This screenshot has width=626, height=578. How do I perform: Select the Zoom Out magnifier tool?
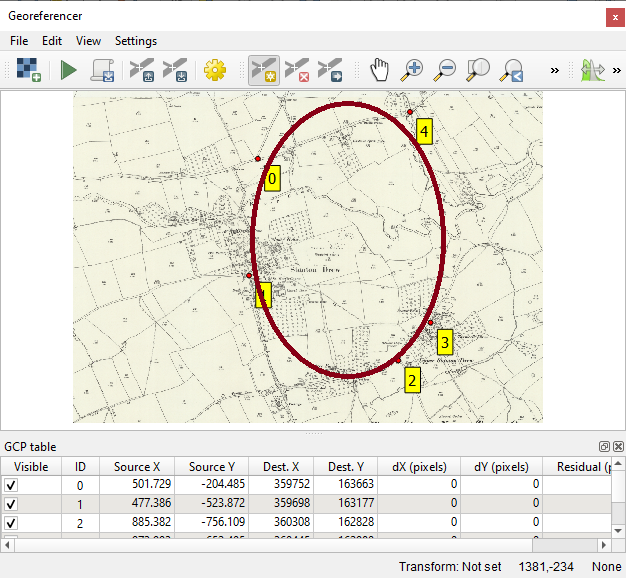445,70
